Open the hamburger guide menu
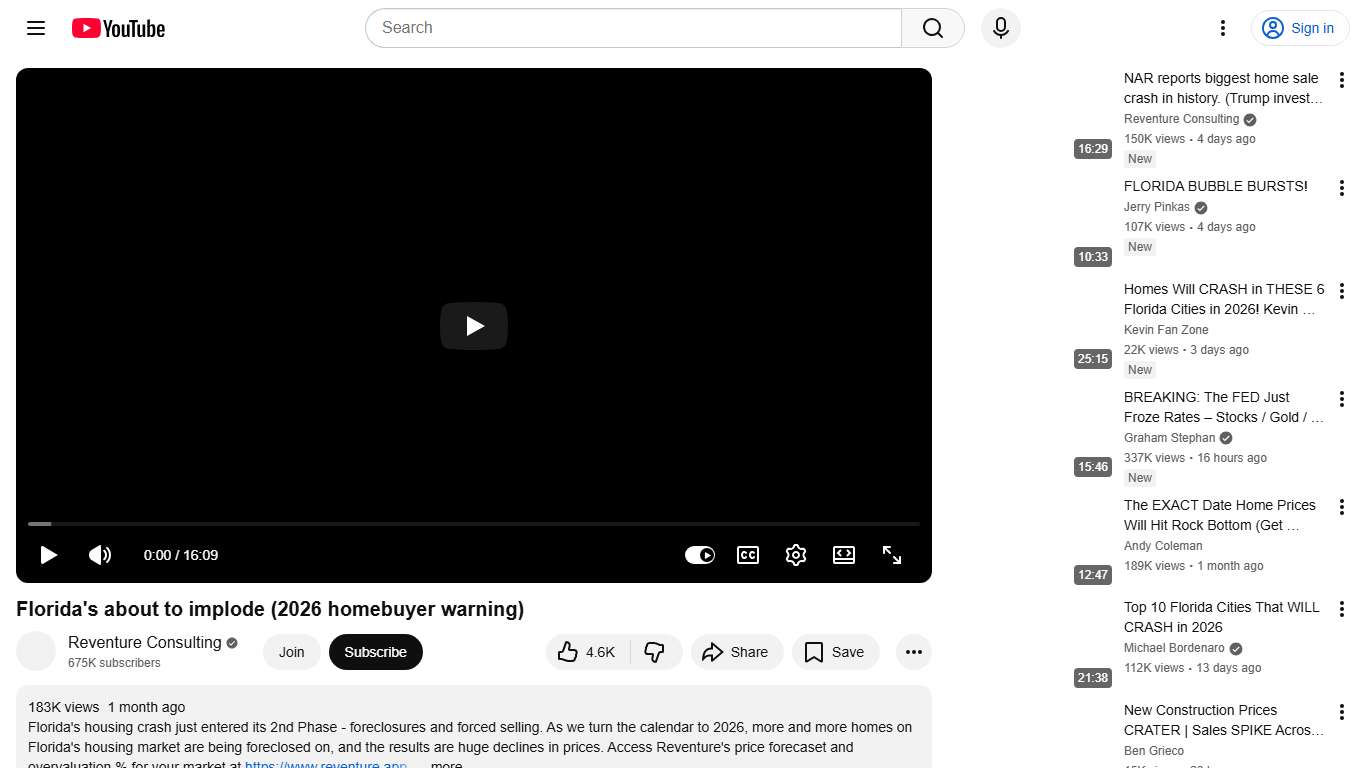This screenshot has height=768, width=1366. tap(36, 28)
